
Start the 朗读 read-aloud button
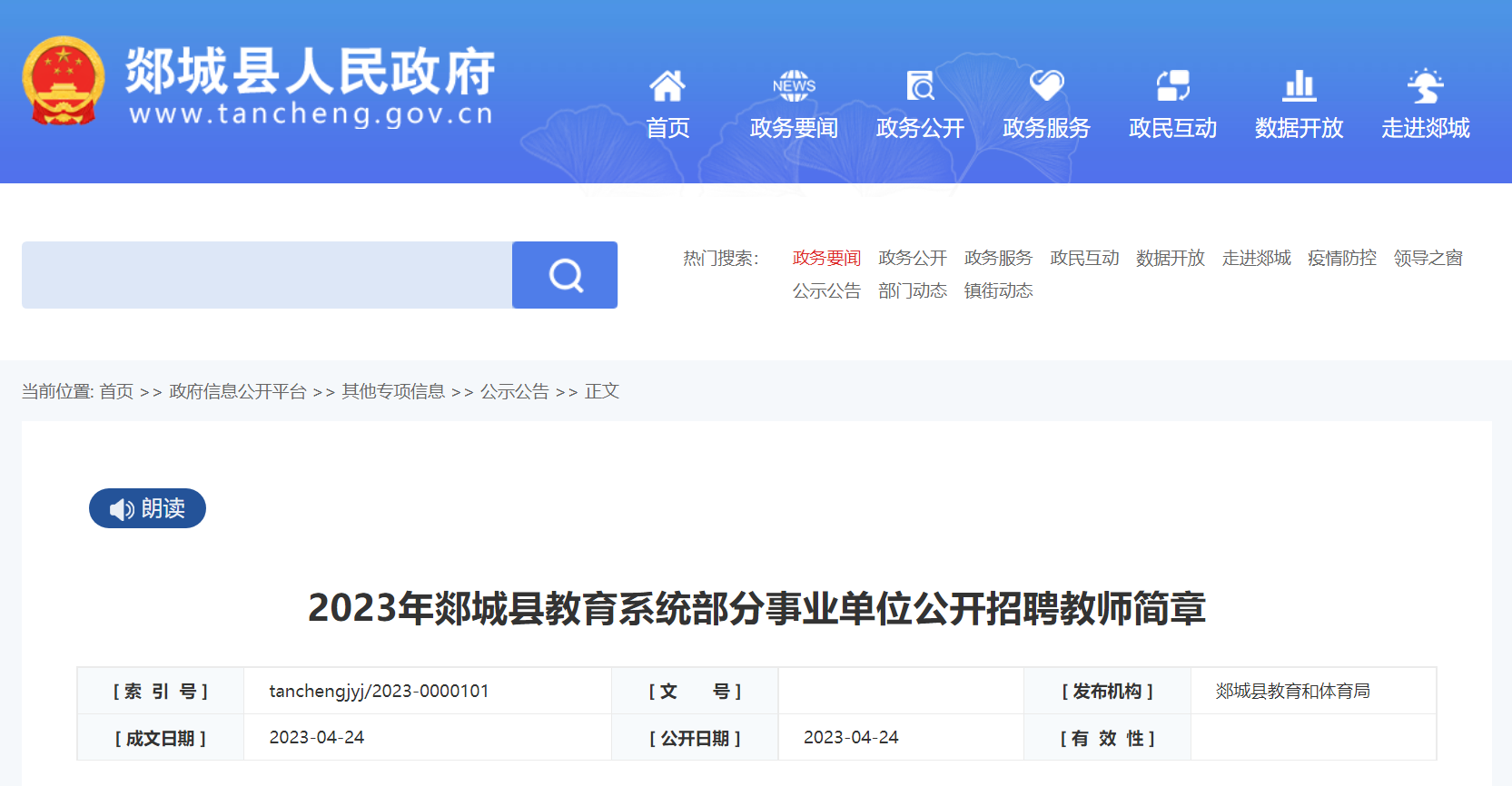click(147, 508)
